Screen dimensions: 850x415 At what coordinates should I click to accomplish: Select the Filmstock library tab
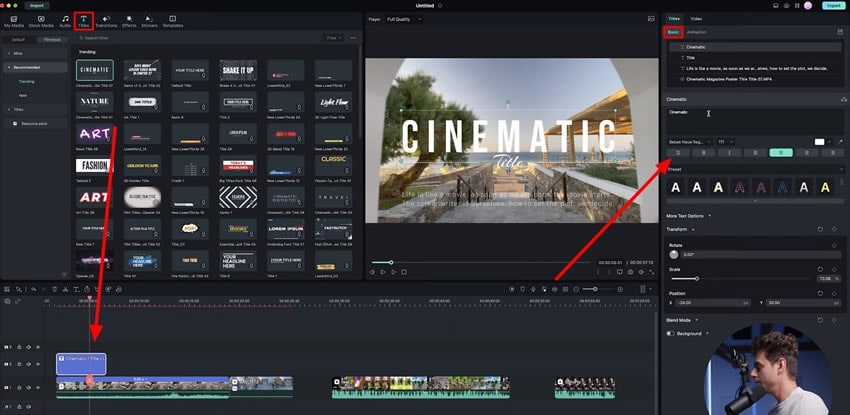point(53,40)
